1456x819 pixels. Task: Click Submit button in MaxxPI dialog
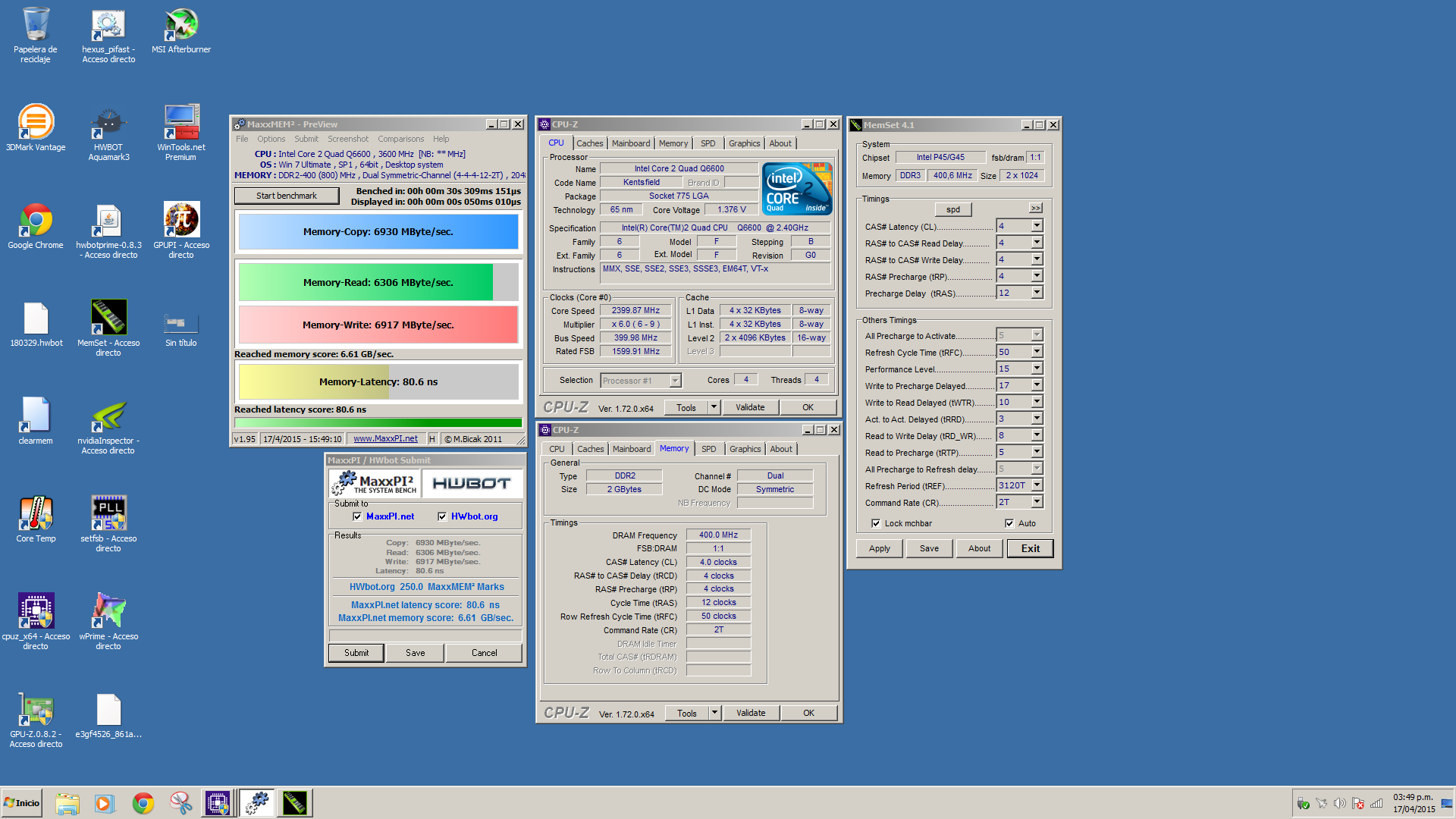(x=356, y=653)
